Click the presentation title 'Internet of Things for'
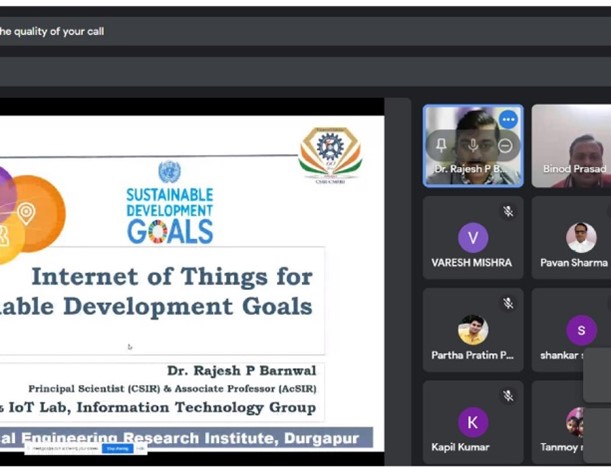The height and width of the screenshot is (472, 611). coord(172,276)
